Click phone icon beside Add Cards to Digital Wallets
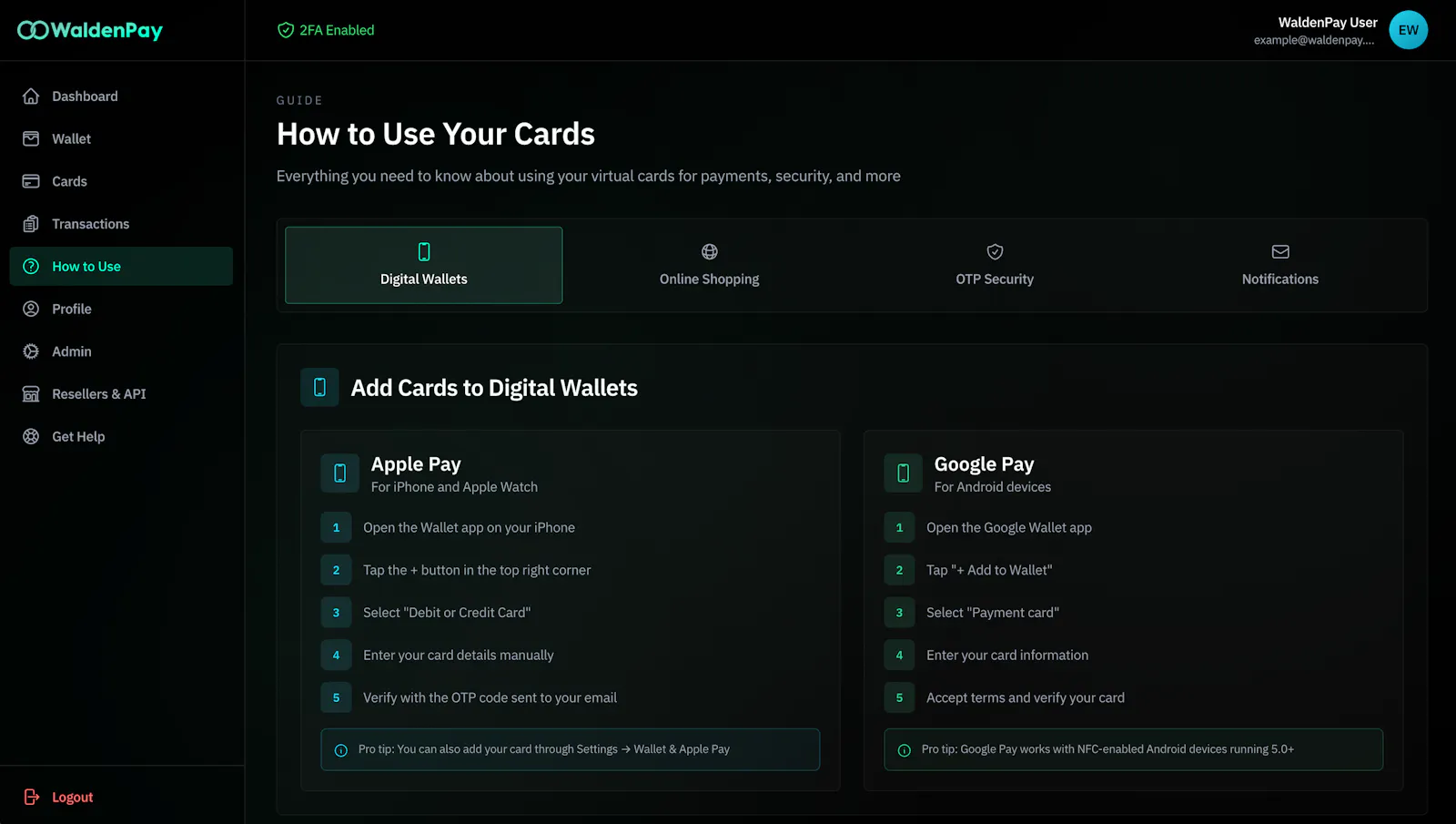 319,387
